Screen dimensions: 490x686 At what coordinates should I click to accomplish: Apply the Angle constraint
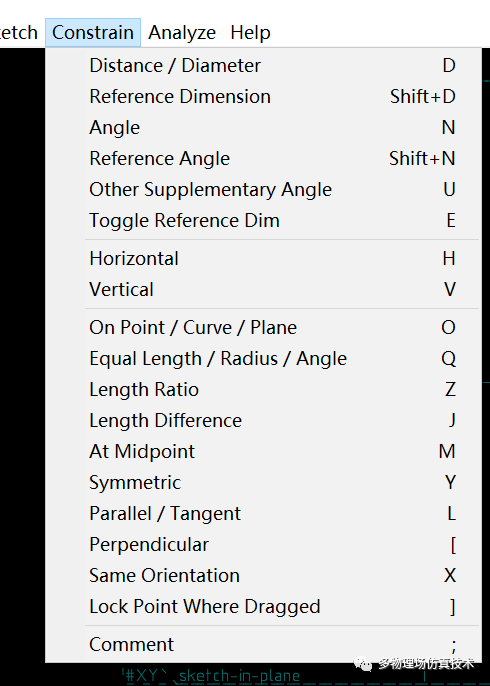262,128
